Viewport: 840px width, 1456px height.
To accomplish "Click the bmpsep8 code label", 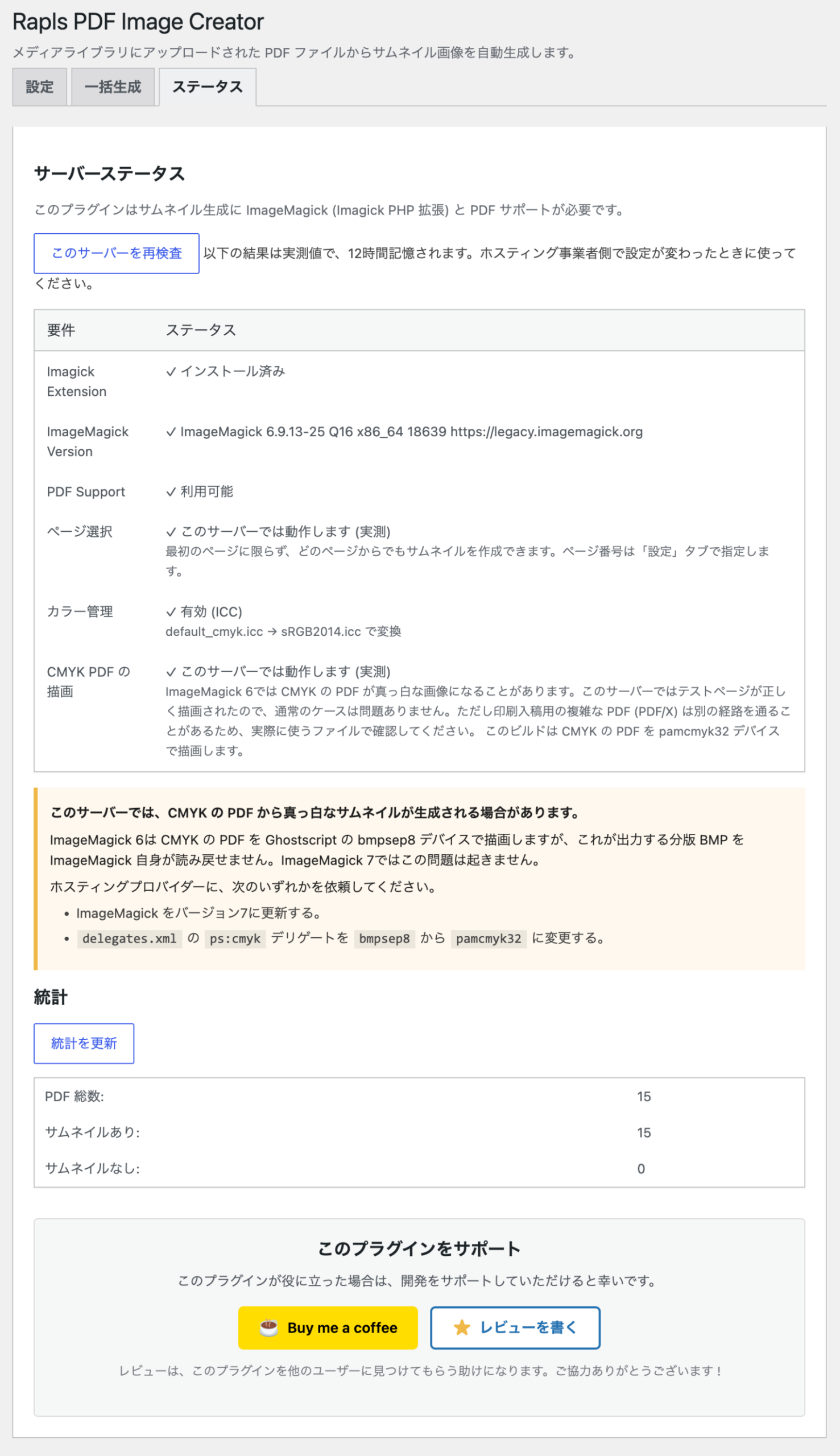I will click(x=384, y=938).
